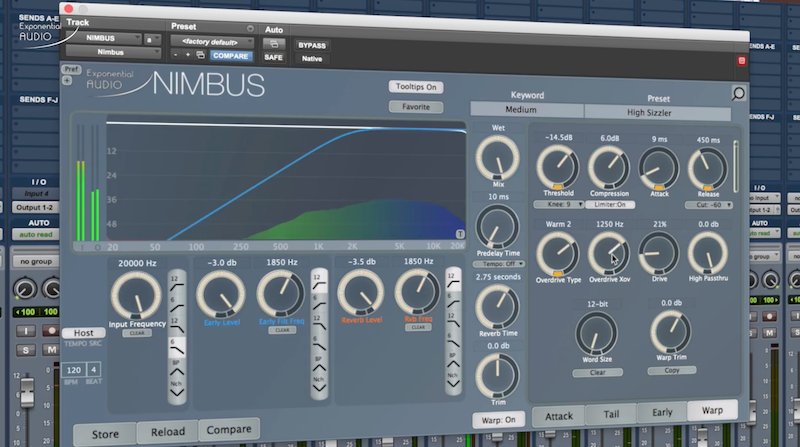
Task: Open the Cut: -60 dropdown
Action: 709,205
